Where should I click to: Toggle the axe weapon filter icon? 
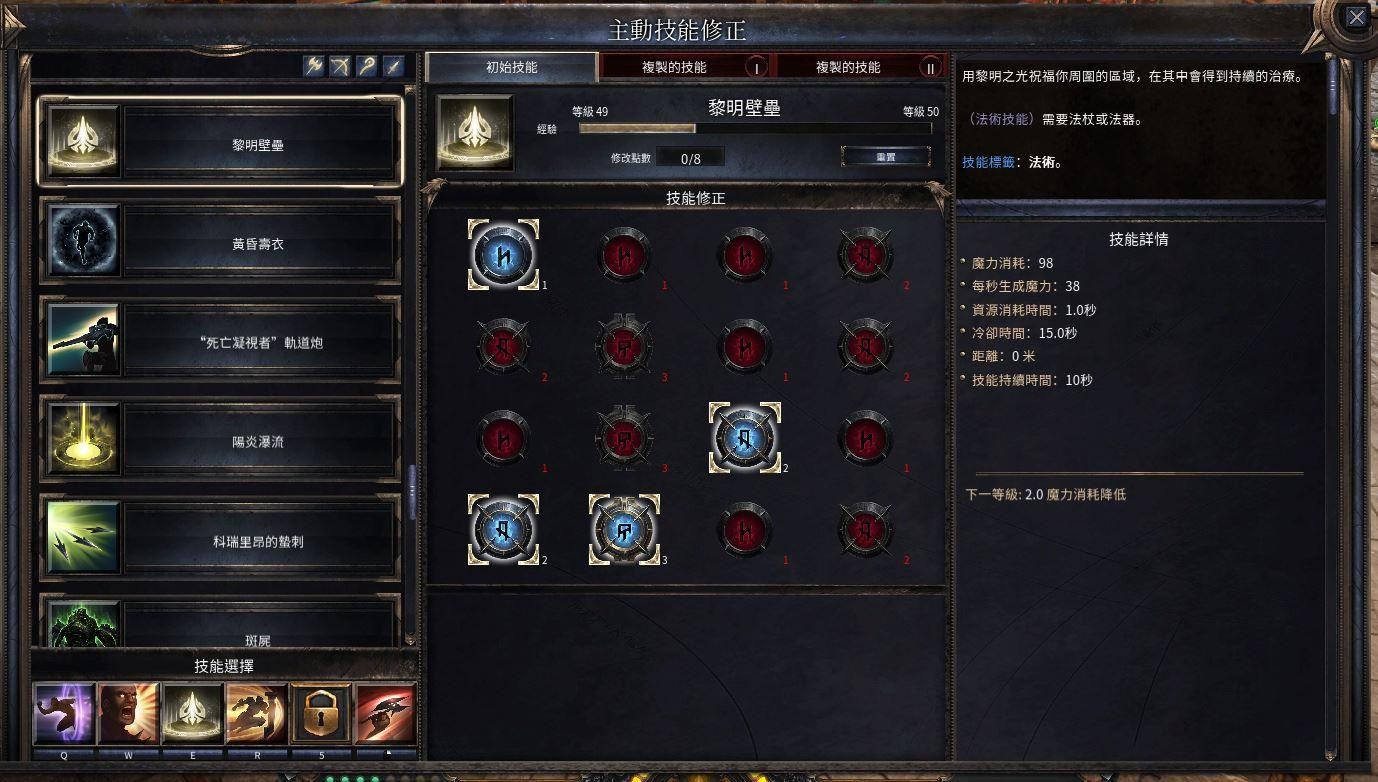pos(315,66)
